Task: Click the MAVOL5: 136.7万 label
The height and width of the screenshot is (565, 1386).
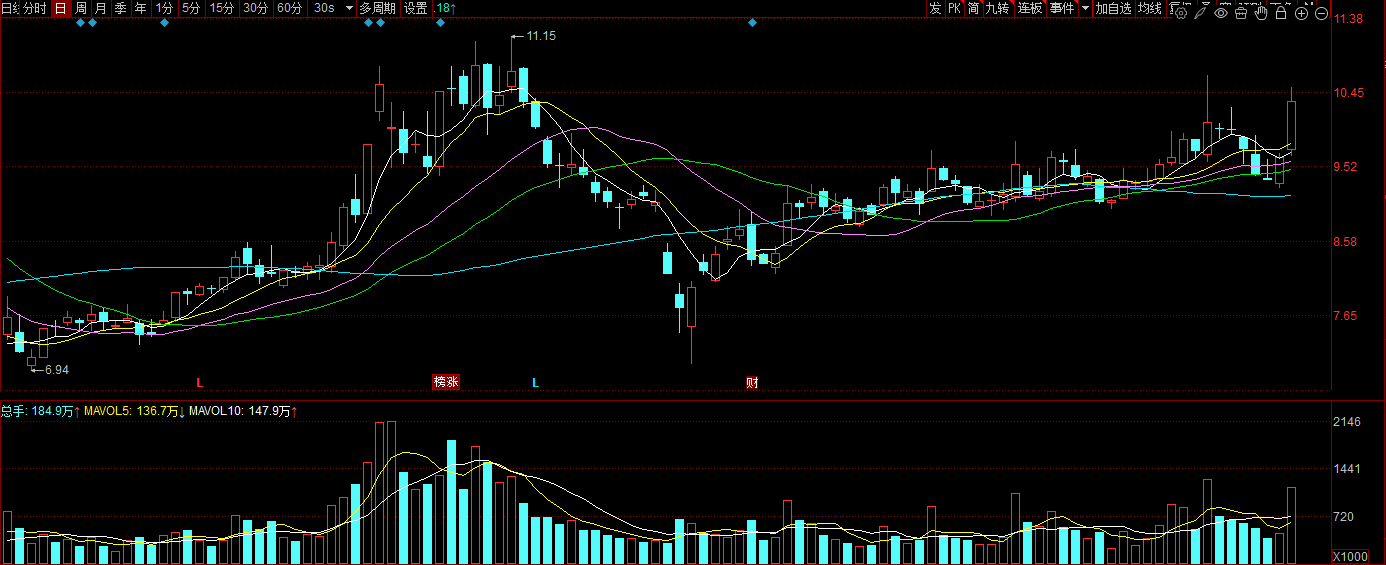Action: click(135, 410)
